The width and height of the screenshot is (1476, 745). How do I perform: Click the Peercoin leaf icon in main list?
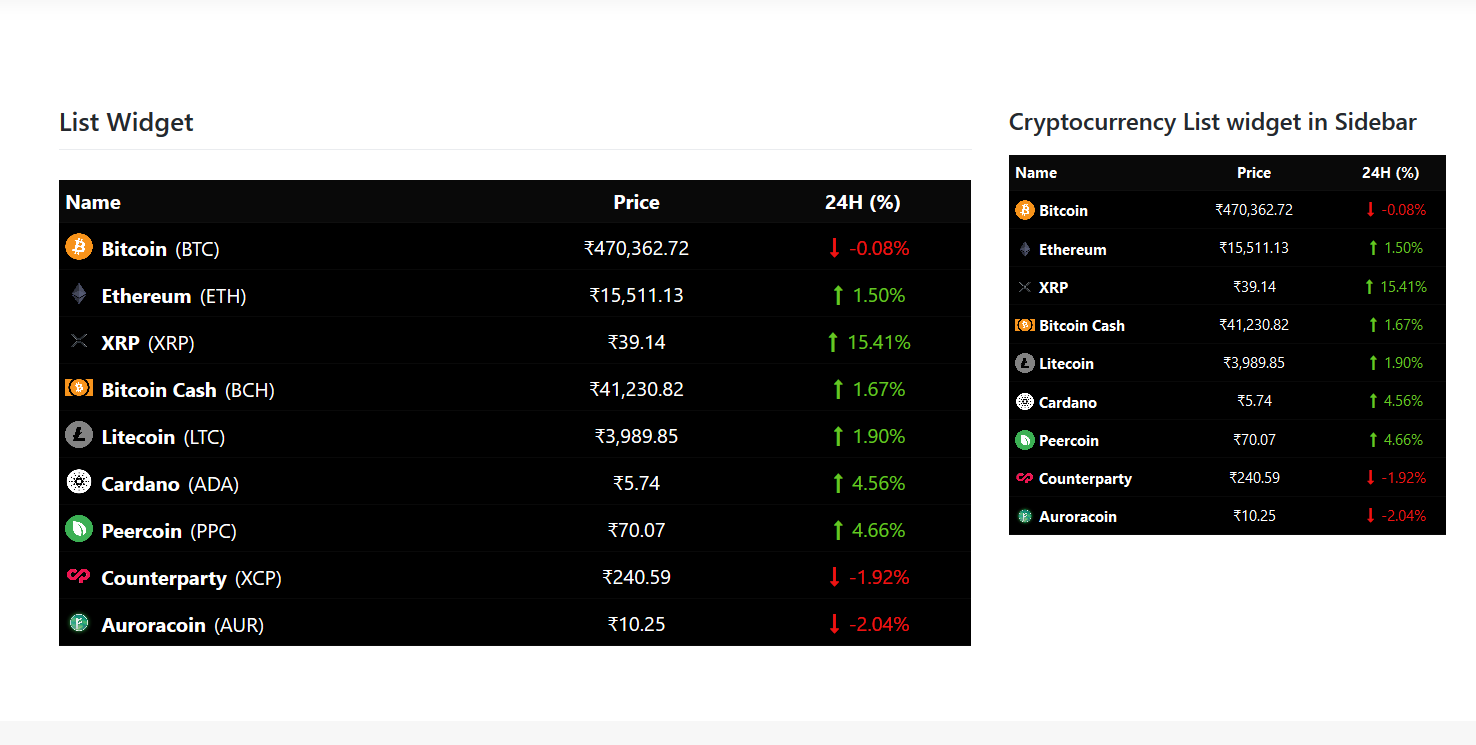coord(79,529)
